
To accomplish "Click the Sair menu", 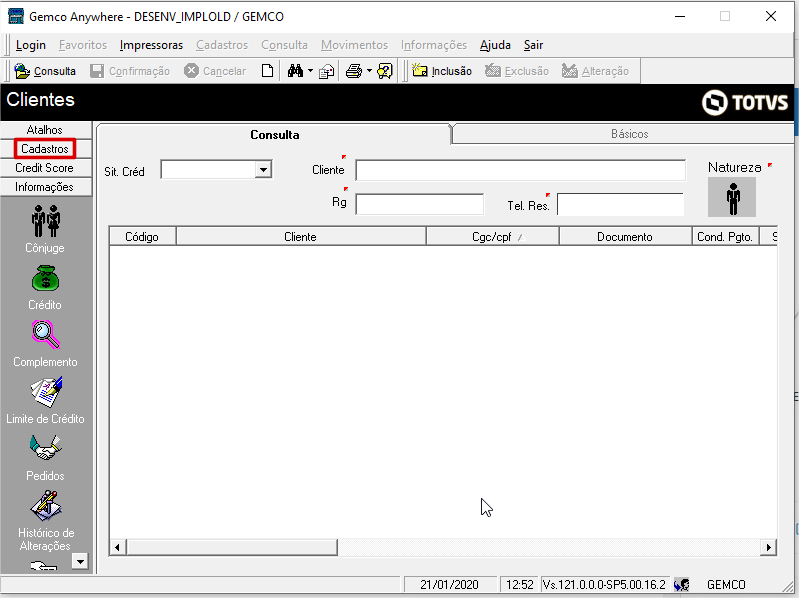I will pos(534,45).
